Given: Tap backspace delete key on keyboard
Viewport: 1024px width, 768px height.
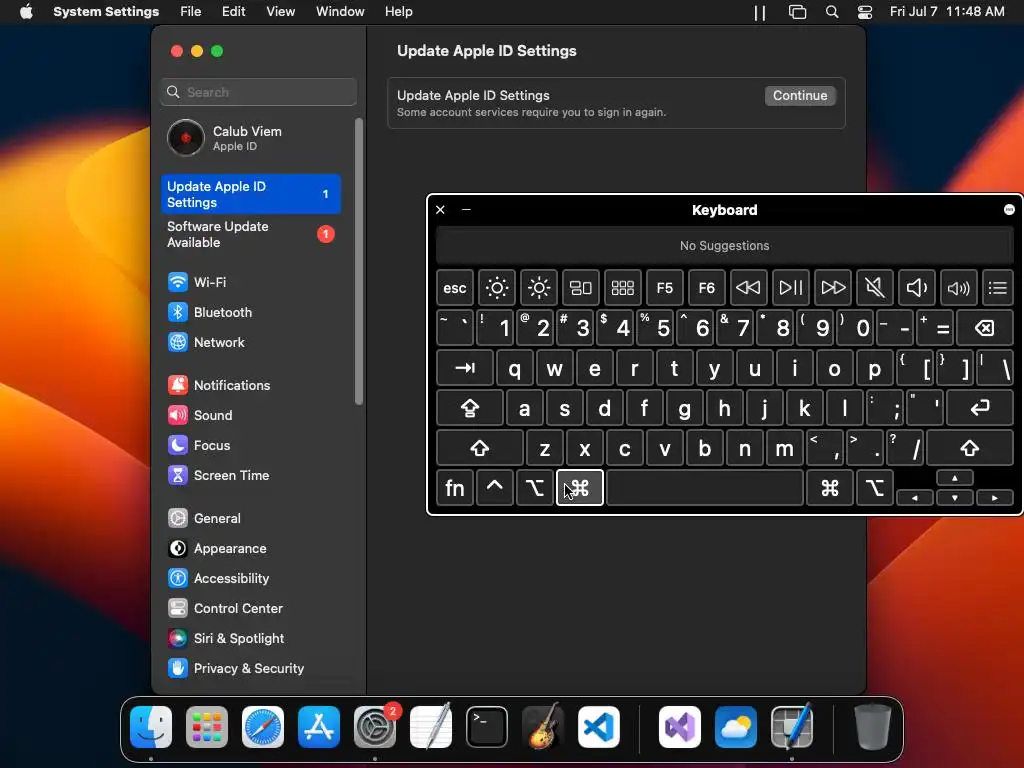Looking at the screenshot, I should 985,328.
